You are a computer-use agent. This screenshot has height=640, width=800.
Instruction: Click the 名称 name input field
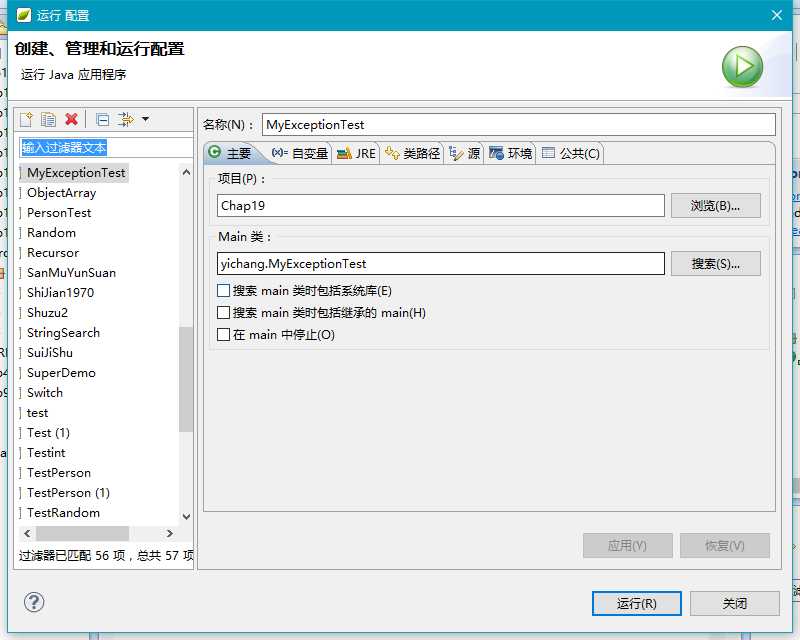click(518, 125)
